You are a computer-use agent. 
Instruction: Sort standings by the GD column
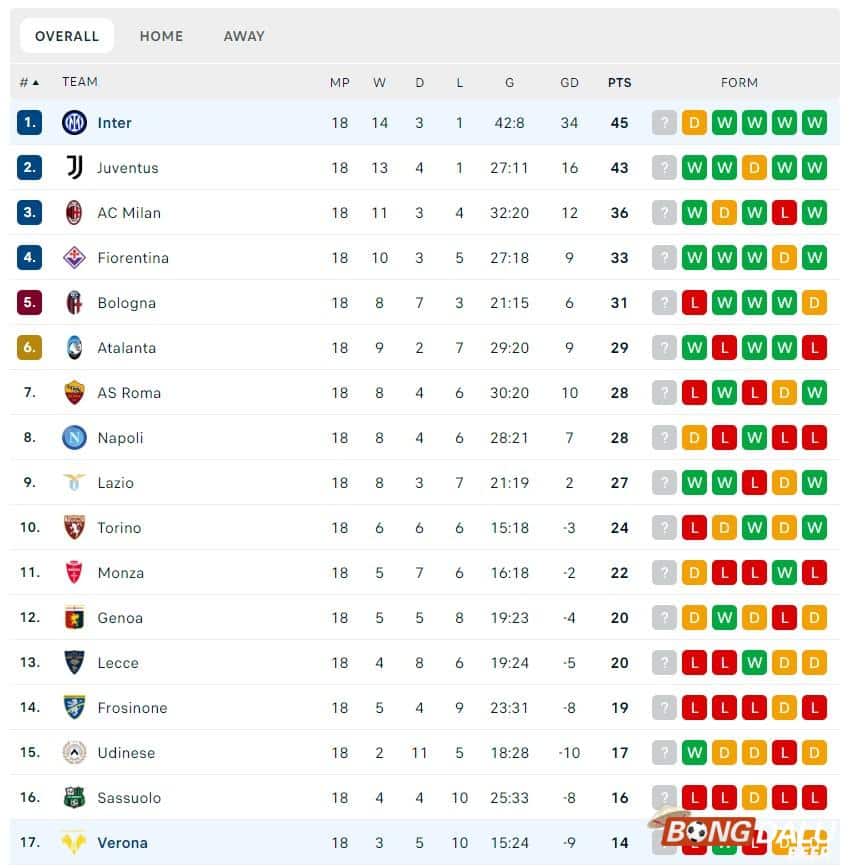(569, 82)
